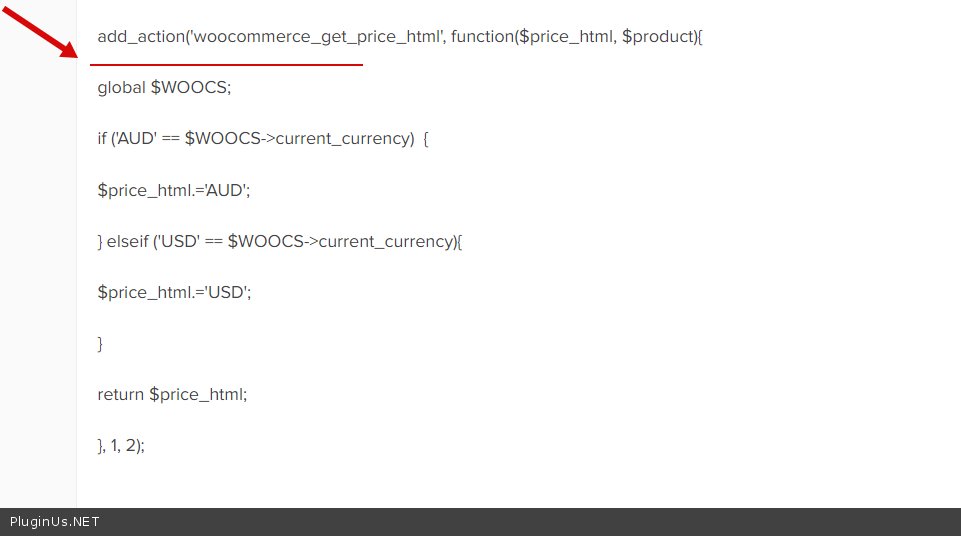The image size is (961, 536).
Task: Click the red arrow pointing at the code
Action: point(40,30)
